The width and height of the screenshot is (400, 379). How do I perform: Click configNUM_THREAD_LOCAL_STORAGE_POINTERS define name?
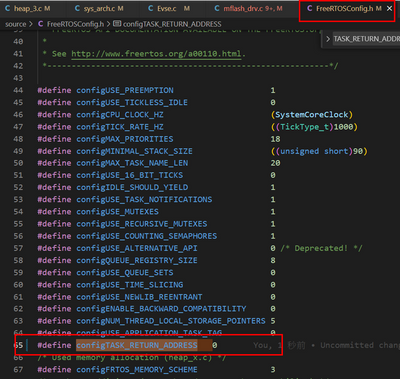[x=171, y=321]
